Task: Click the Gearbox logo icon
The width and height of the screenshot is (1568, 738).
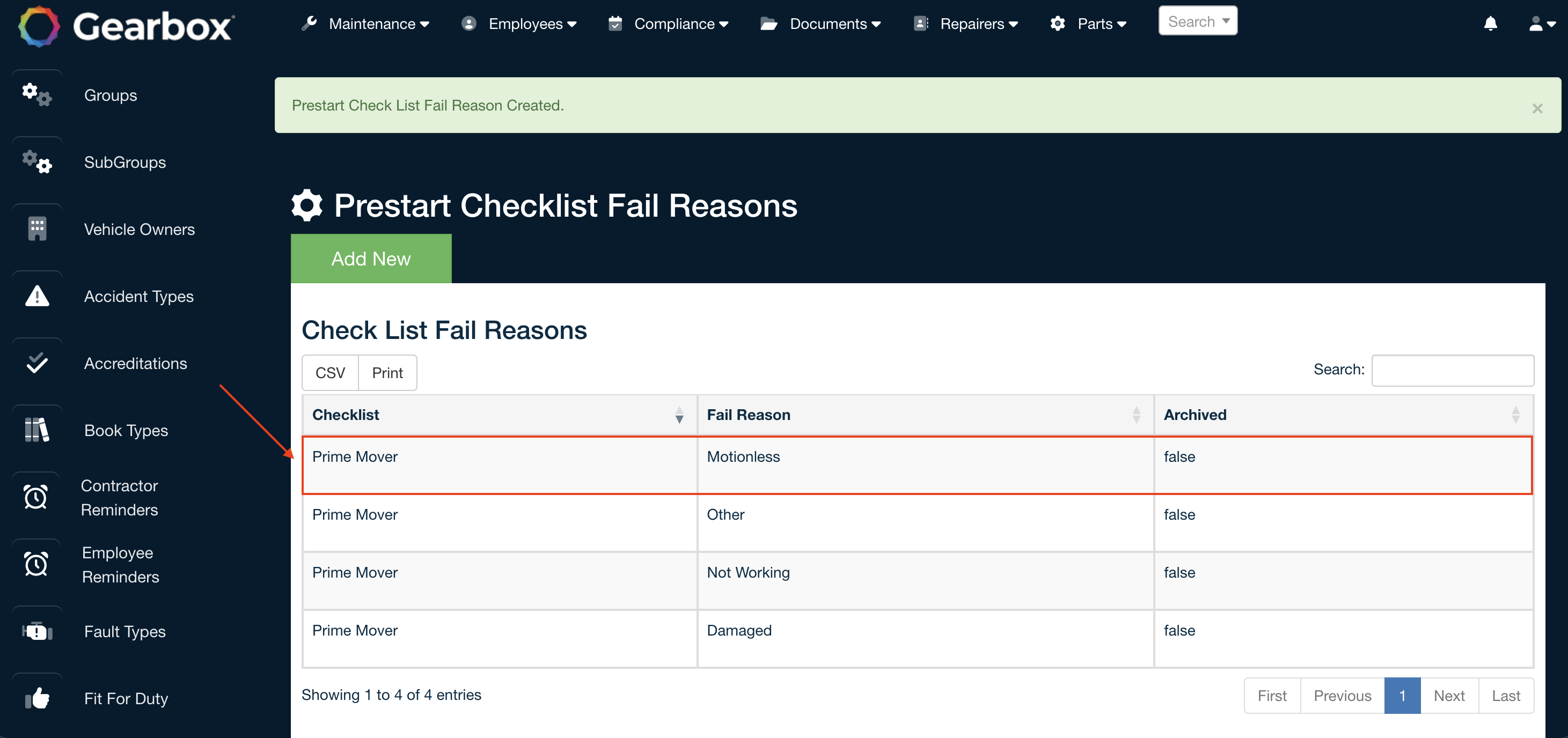Action: pyautogui.click(x=39, y=26)
